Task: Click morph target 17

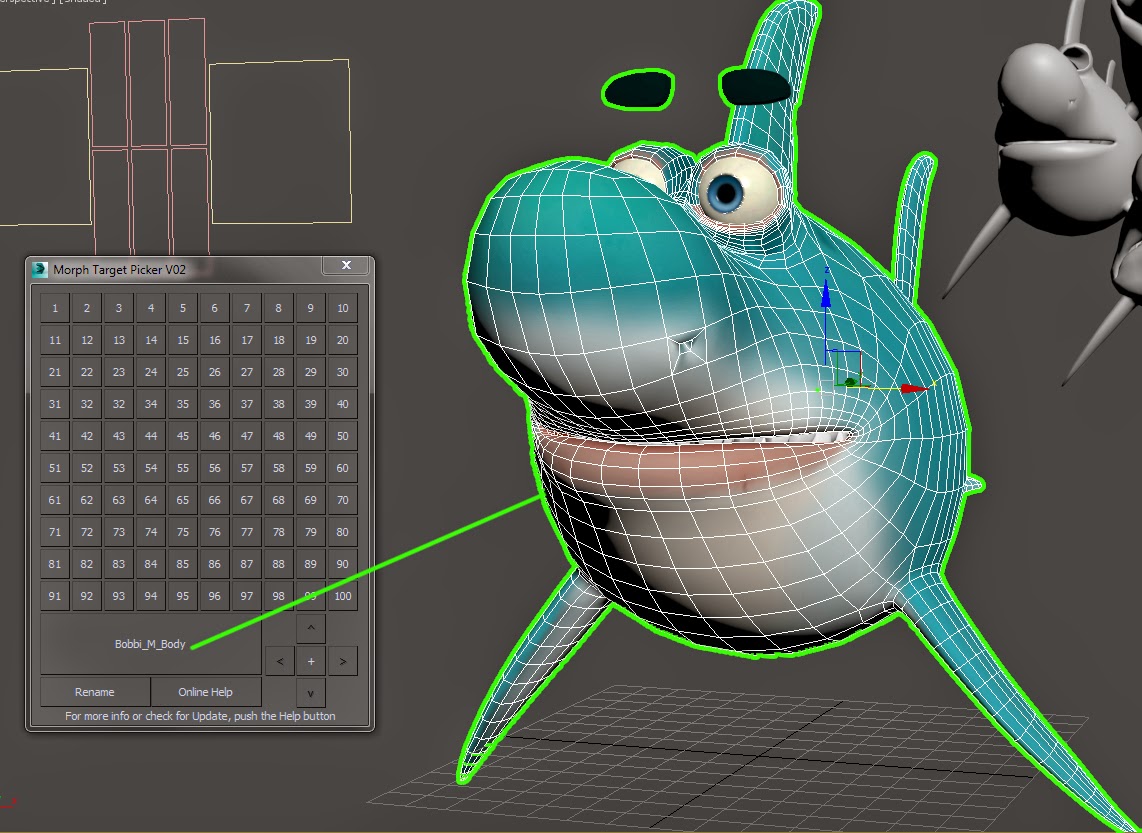Action: [247, 340]
